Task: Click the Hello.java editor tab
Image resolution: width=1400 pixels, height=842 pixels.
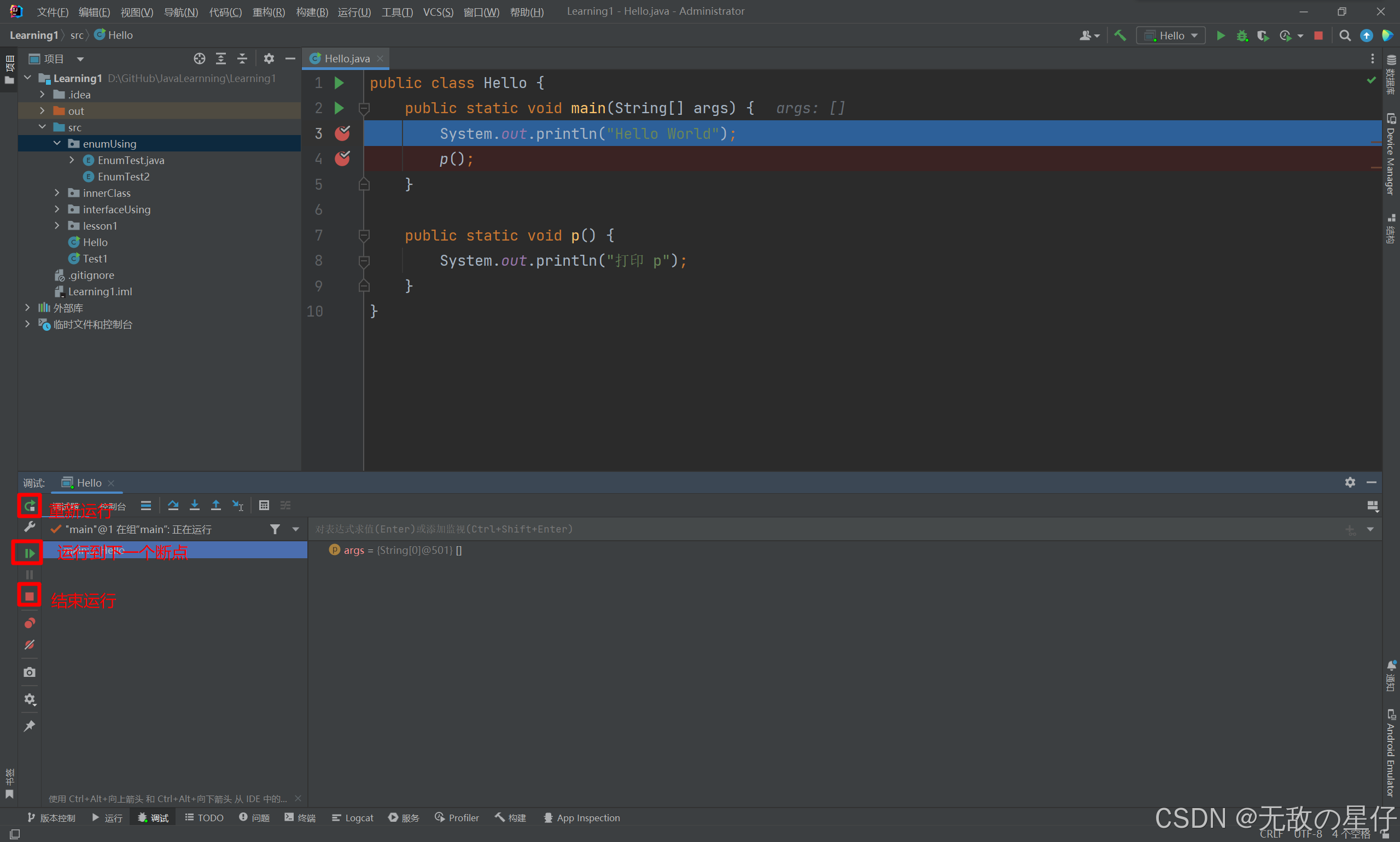Action: [x=348, y=58]
